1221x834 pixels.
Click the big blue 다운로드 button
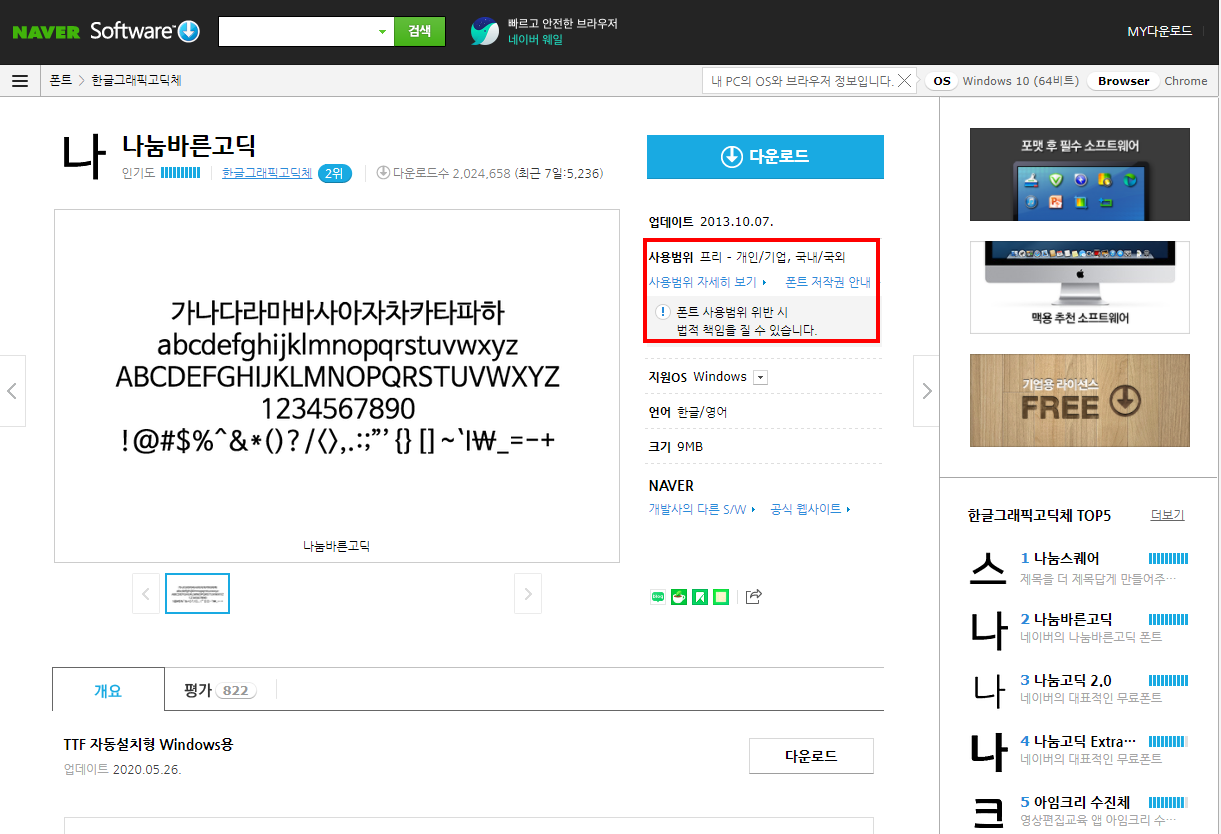tap(765, 157)
